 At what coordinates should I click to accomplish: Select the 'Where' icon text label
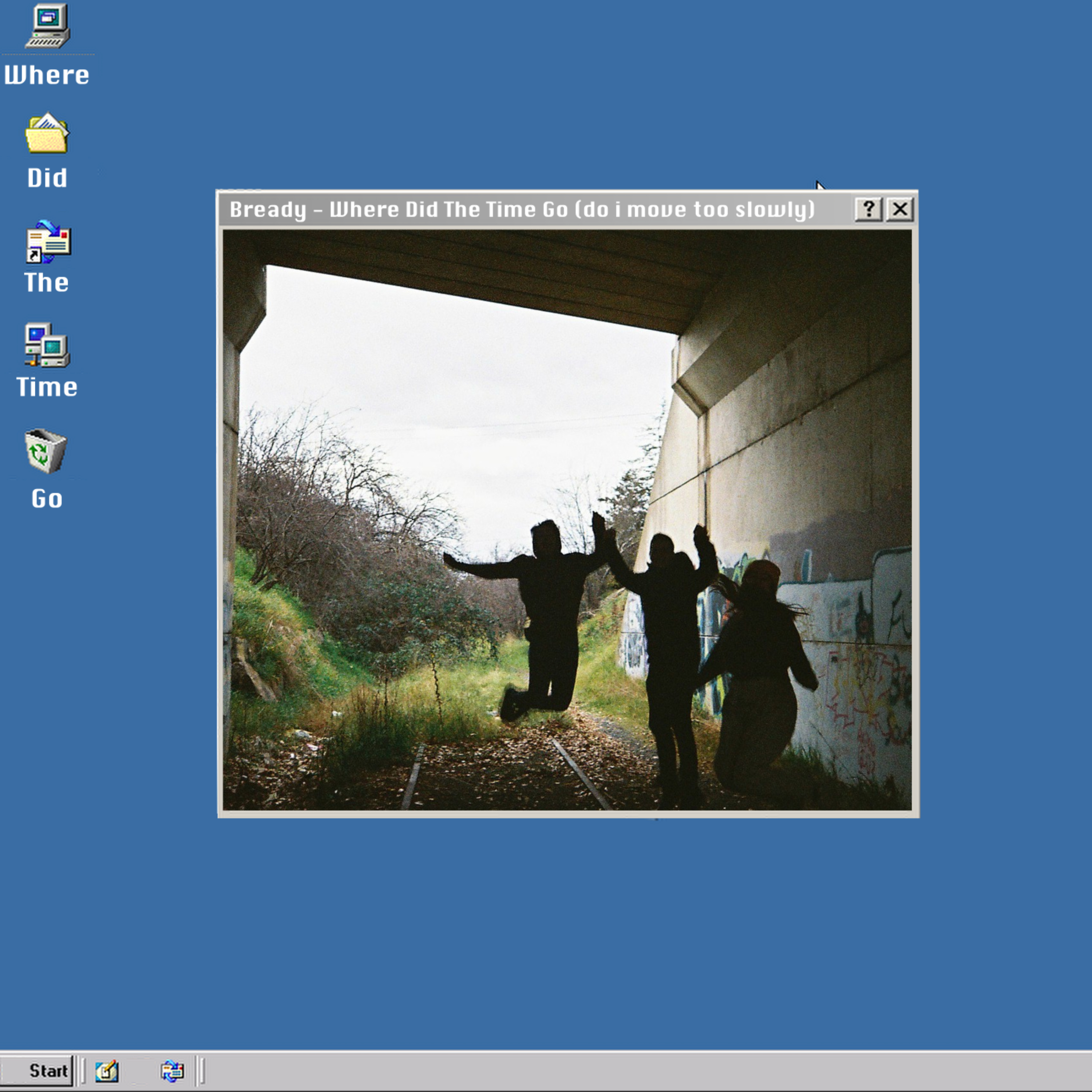tap(47, 75)
